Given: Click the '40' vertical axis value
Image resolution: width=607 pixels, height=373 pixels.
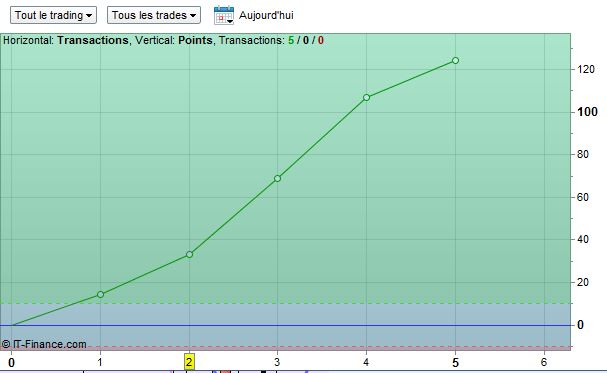Looking at the screenshot, I should point(583,240).
